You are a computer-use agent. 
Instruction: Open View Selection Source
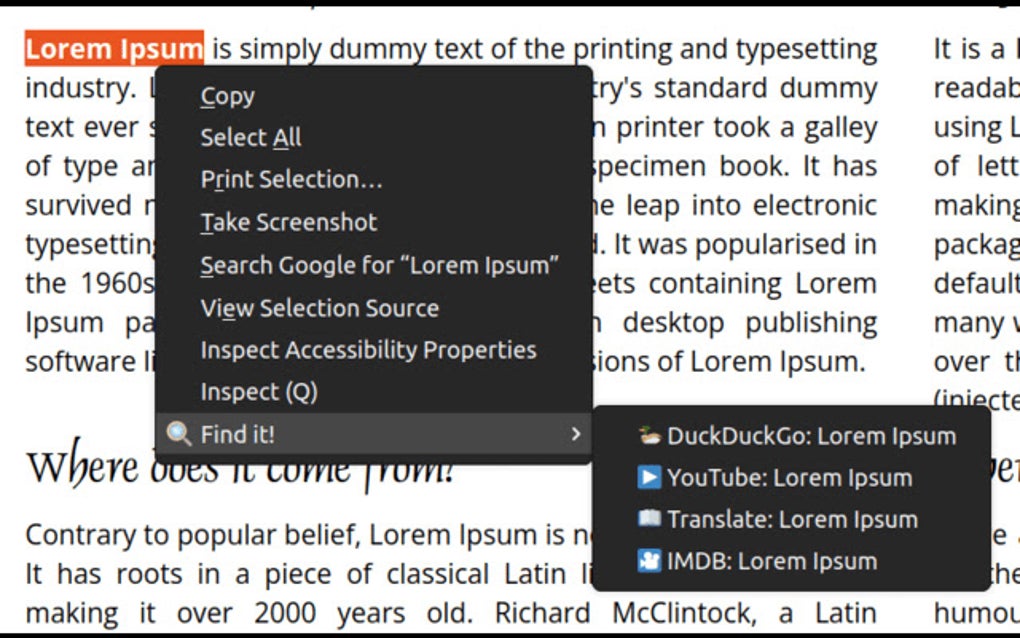[373, 308]
